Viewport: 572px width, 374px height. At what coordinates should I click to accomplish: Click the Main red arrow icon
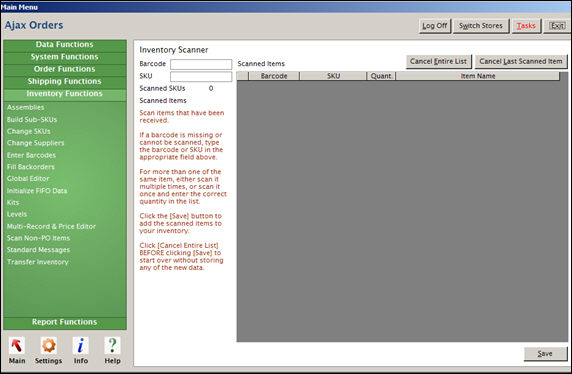click(17, 345)
